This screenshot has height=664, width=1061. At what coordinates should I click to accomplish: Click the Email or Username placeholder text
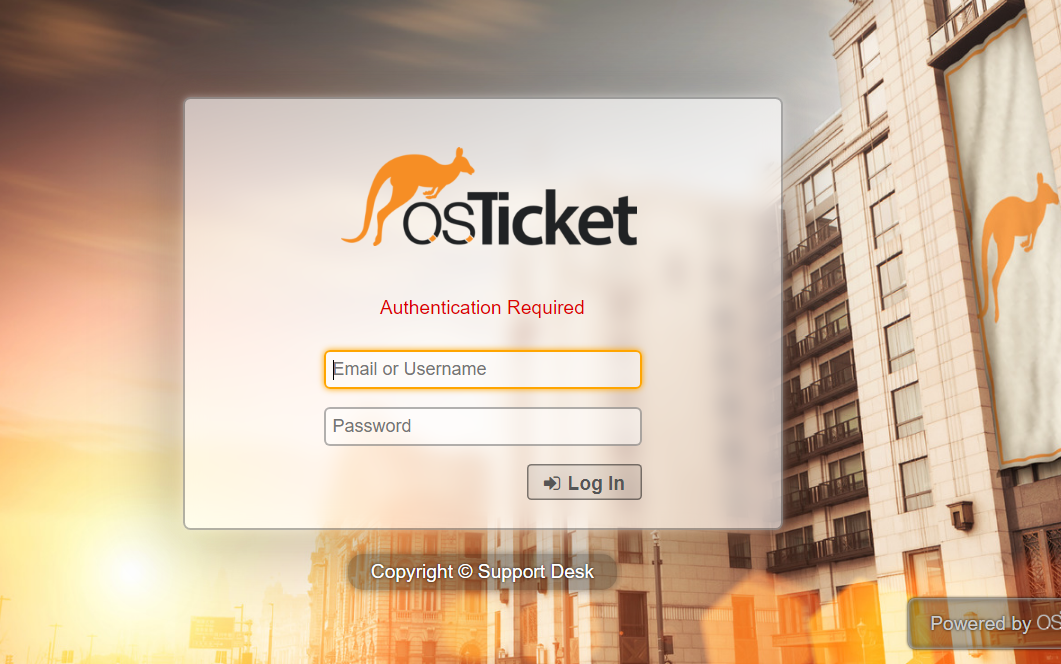(410, 369)
